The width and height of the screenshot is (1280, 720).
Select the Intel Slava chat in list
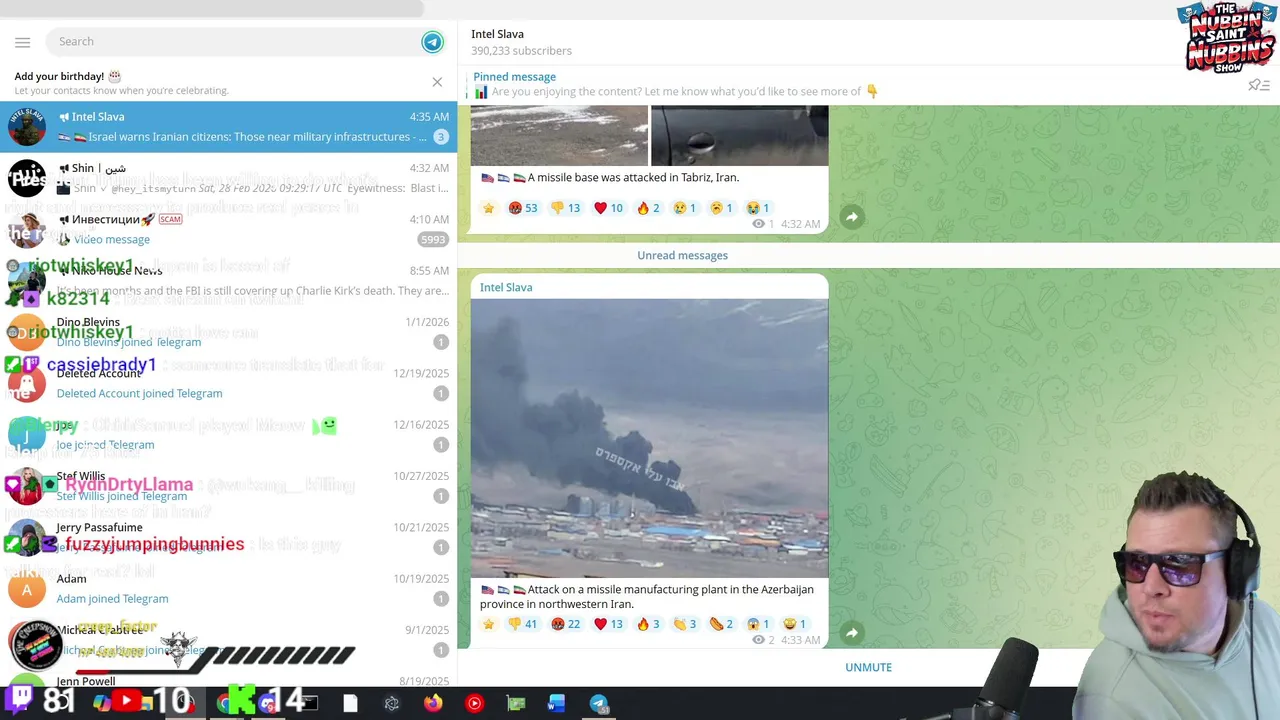pos(228,127)
